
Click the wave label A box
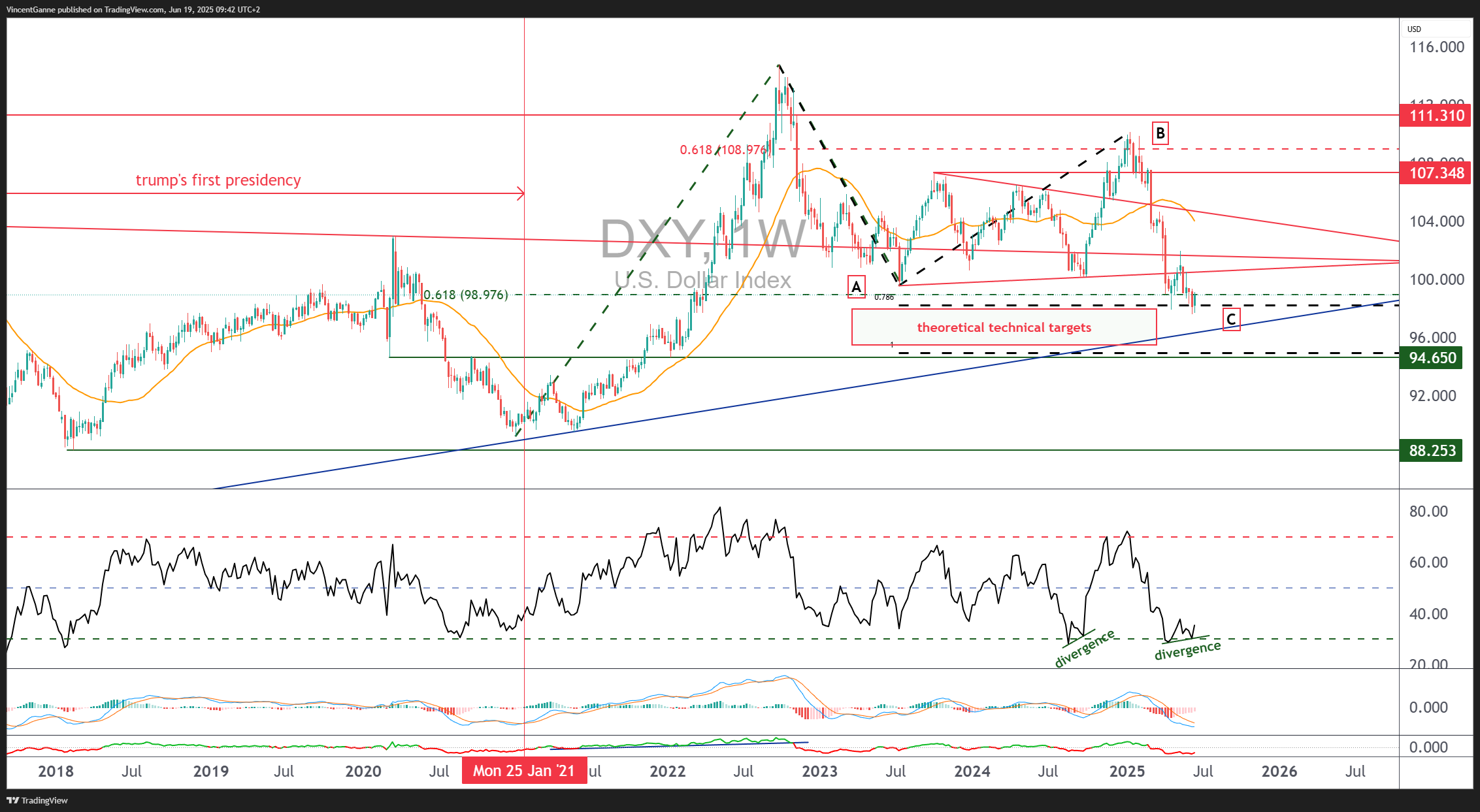[x=856, y=287]
